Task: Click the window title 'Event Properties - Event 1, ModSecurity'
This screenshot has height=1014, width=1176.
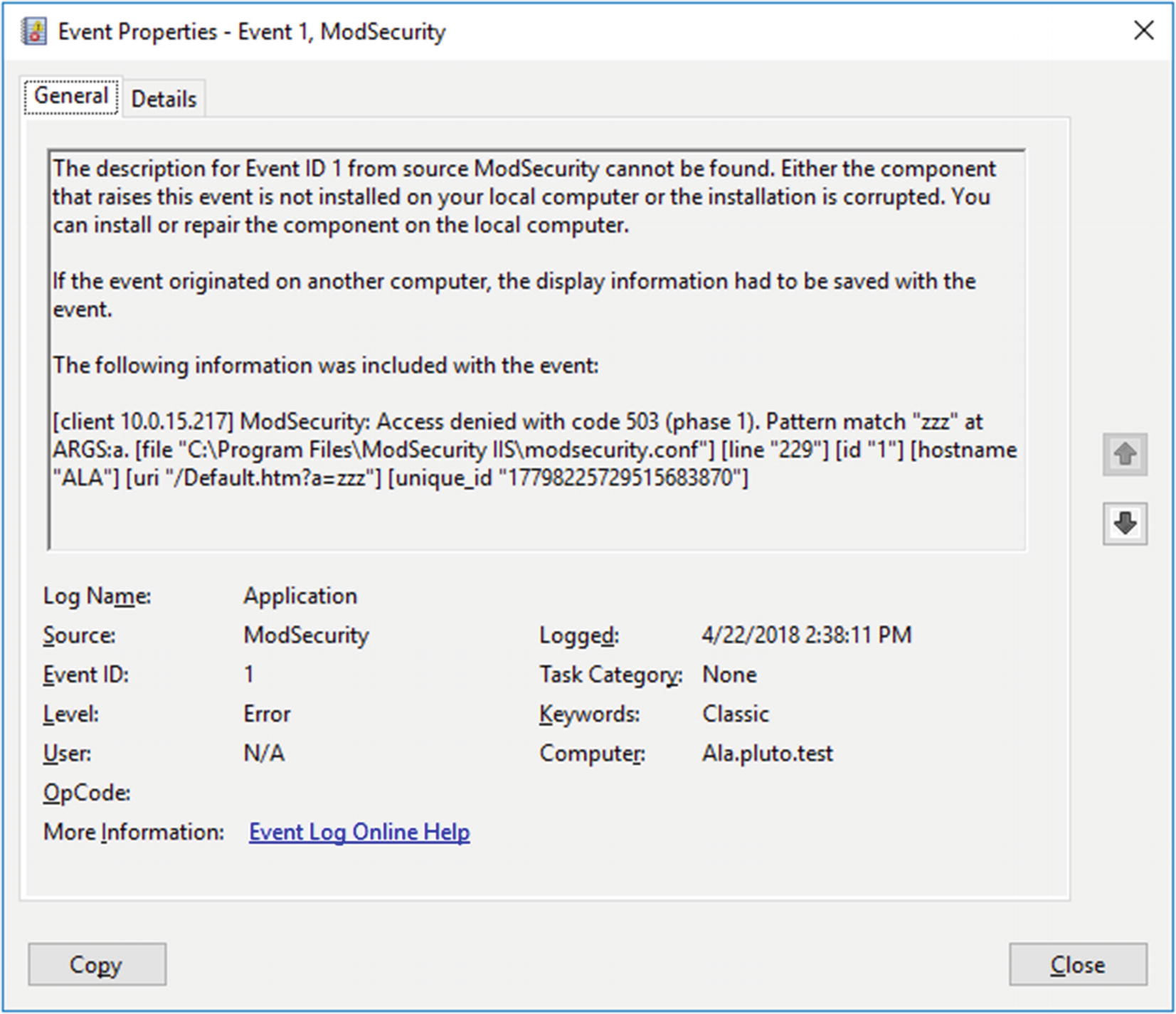Action: 252,32
